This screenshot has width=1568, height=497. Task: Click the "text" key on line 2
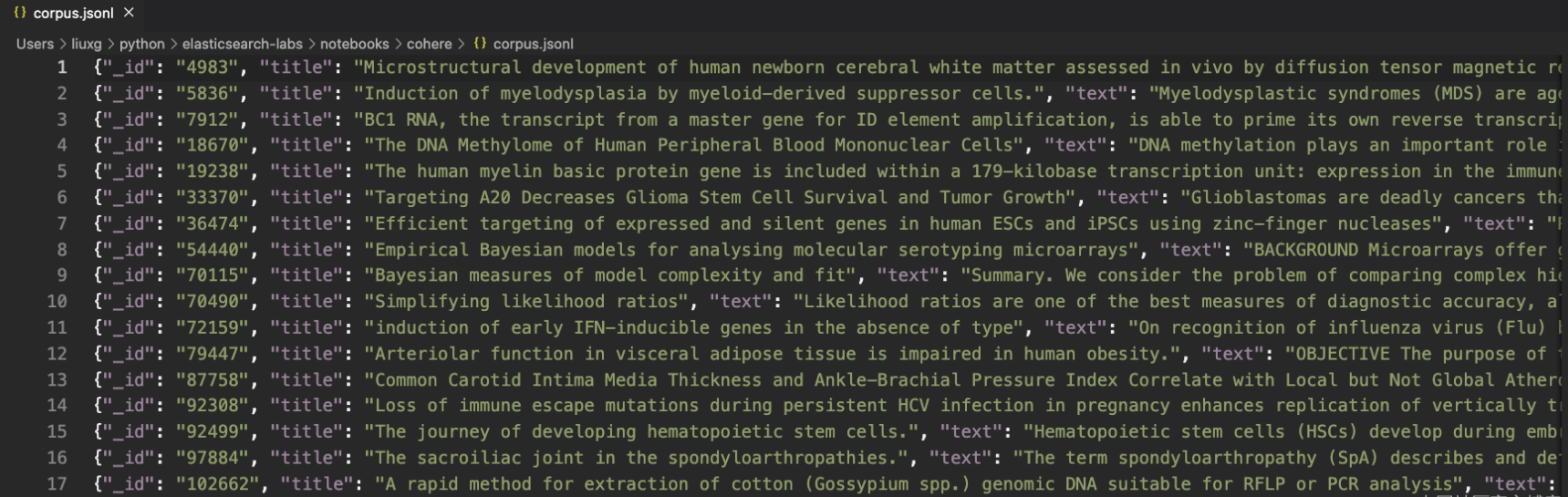click(x=1097, y=93)
